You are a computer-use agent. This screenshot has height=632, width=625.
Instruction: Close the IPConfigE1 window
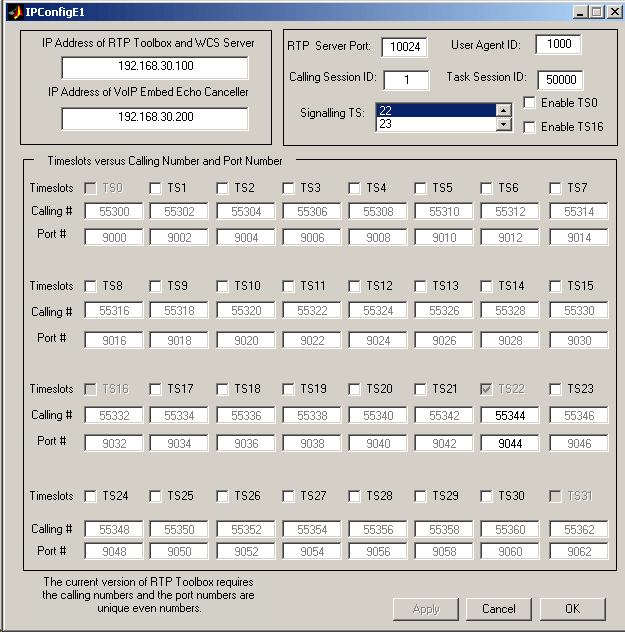(x=614, y=12)
